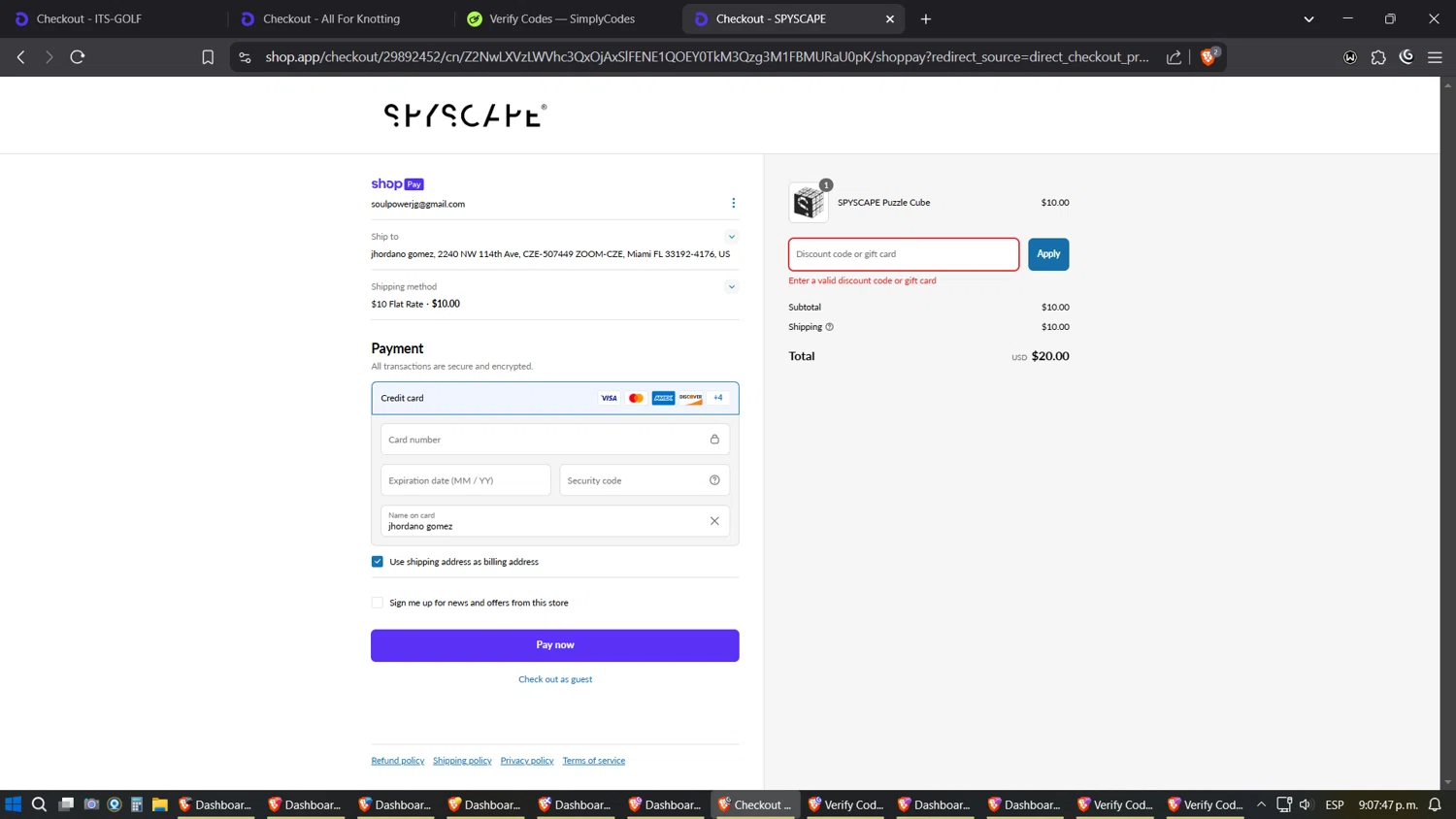The height and width of the screenshot is (819, 1456).
Task: Select the Credit card payment option
Action: tap(555, 398)
